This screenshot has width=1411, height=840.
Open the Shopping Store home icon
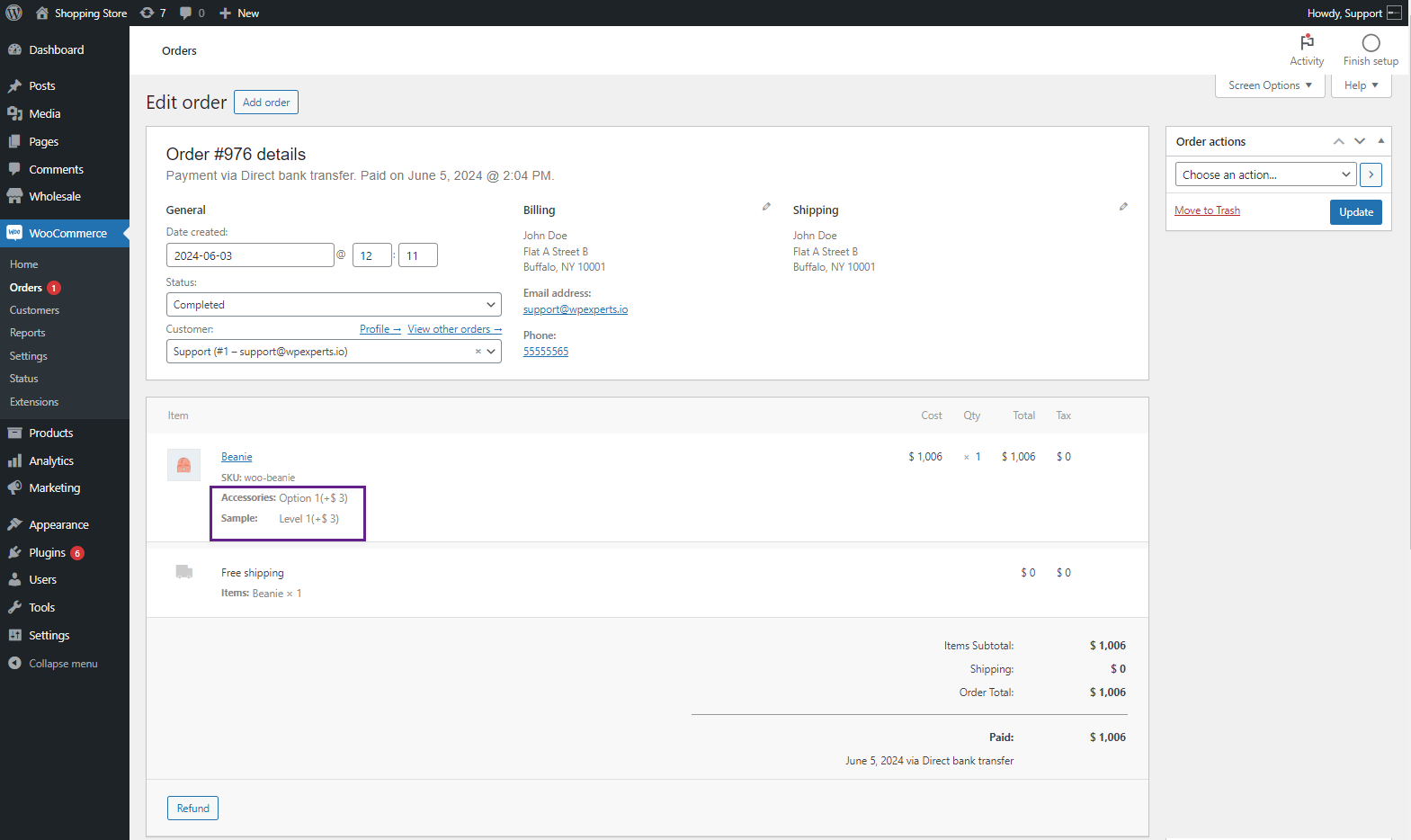click(x=42, y=13)
